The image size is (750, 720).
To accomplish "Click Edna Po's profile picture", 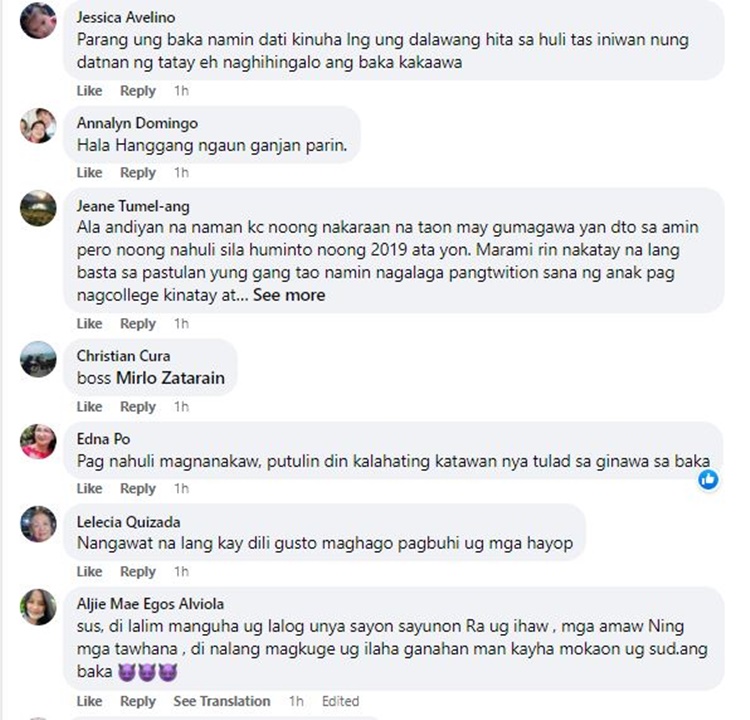I will (38, 441).
